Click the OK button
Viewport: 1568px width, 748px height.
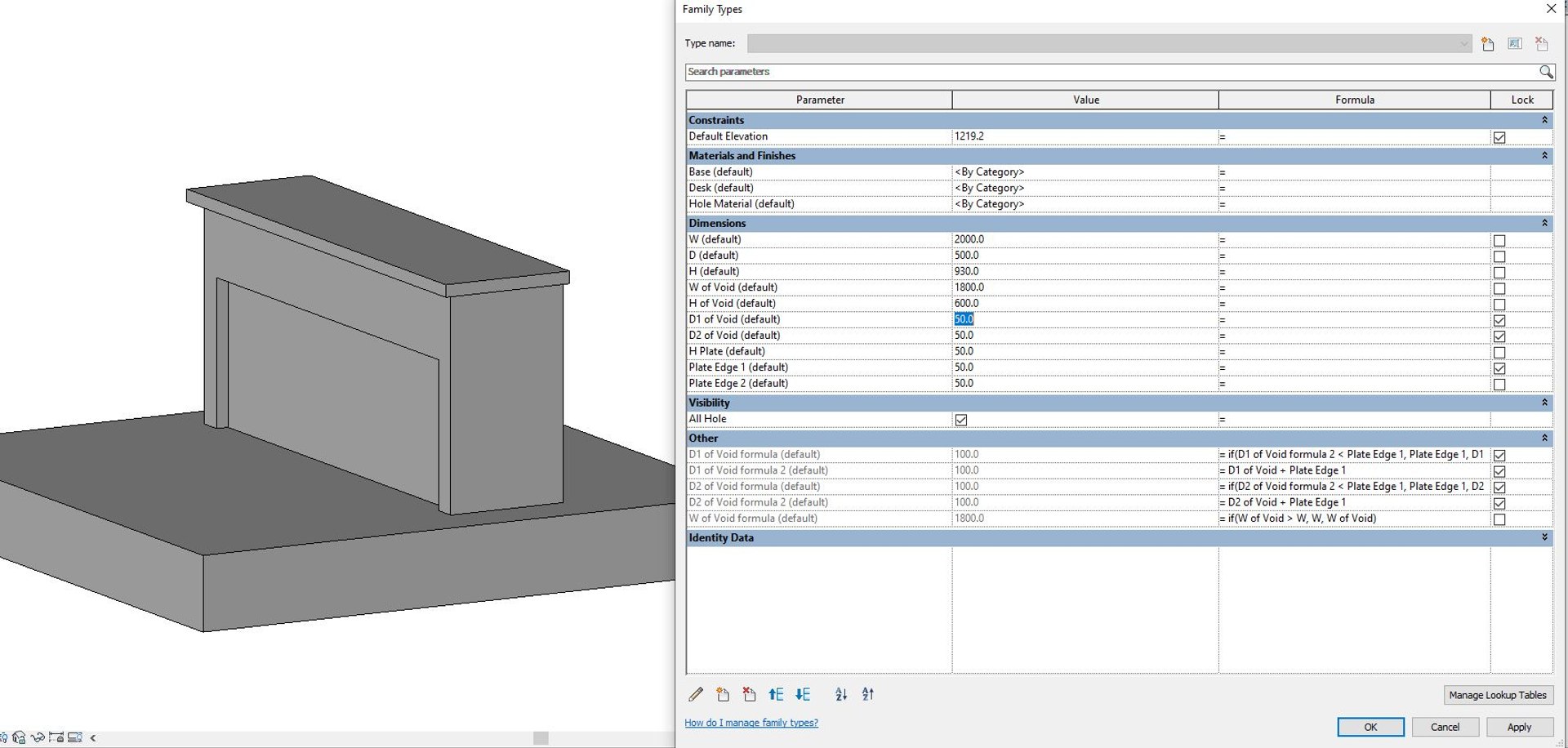(x=1370, y=727)
